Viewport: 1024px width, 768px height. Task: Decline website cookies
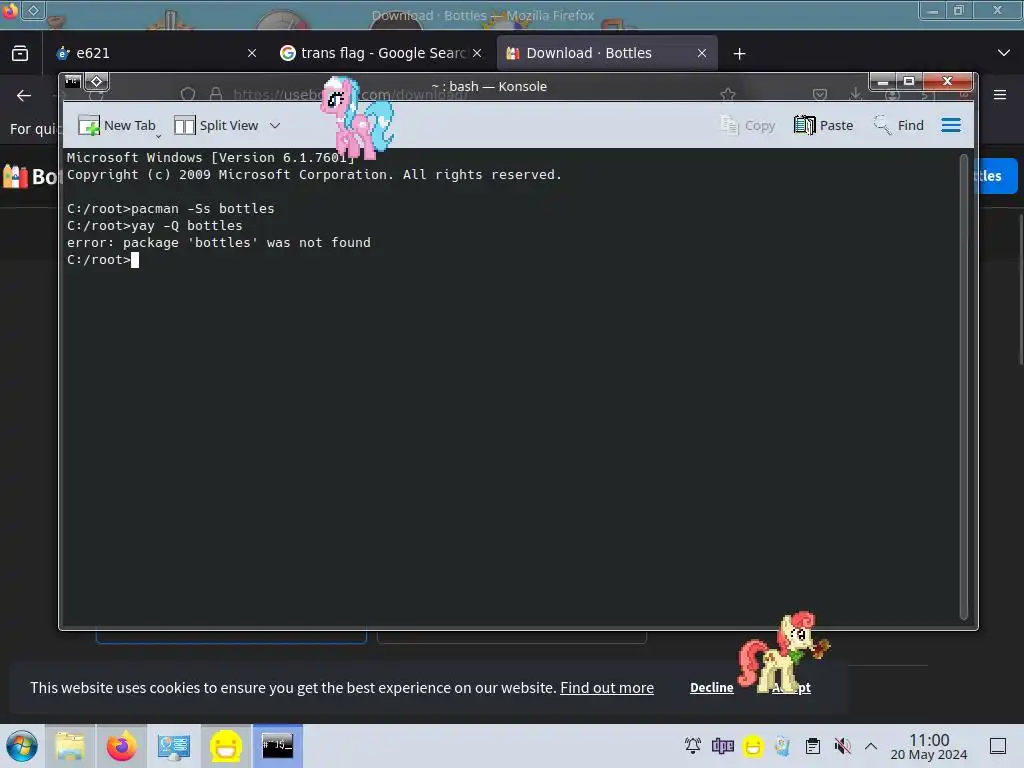pos(712,688)
